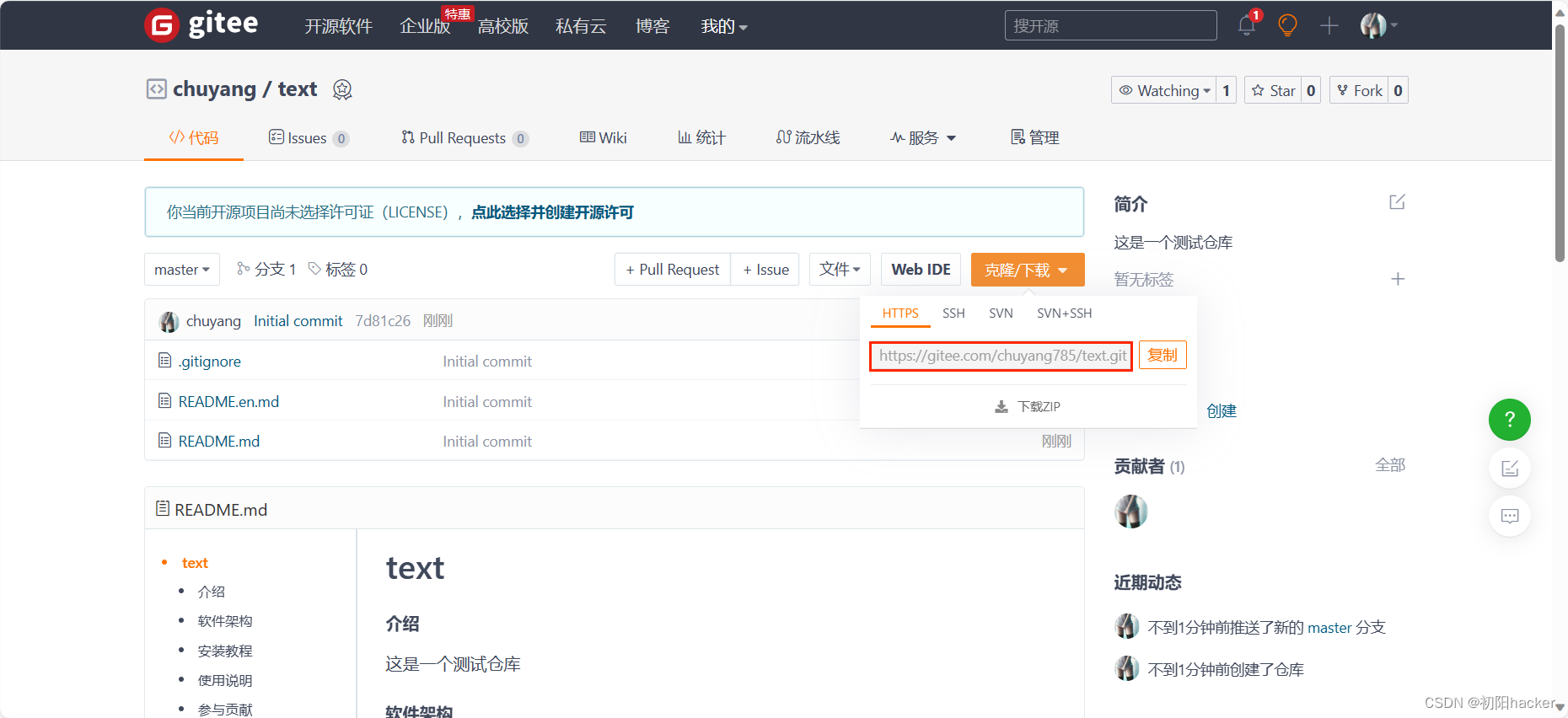Click the + Pull Request button

coord(673,270)
